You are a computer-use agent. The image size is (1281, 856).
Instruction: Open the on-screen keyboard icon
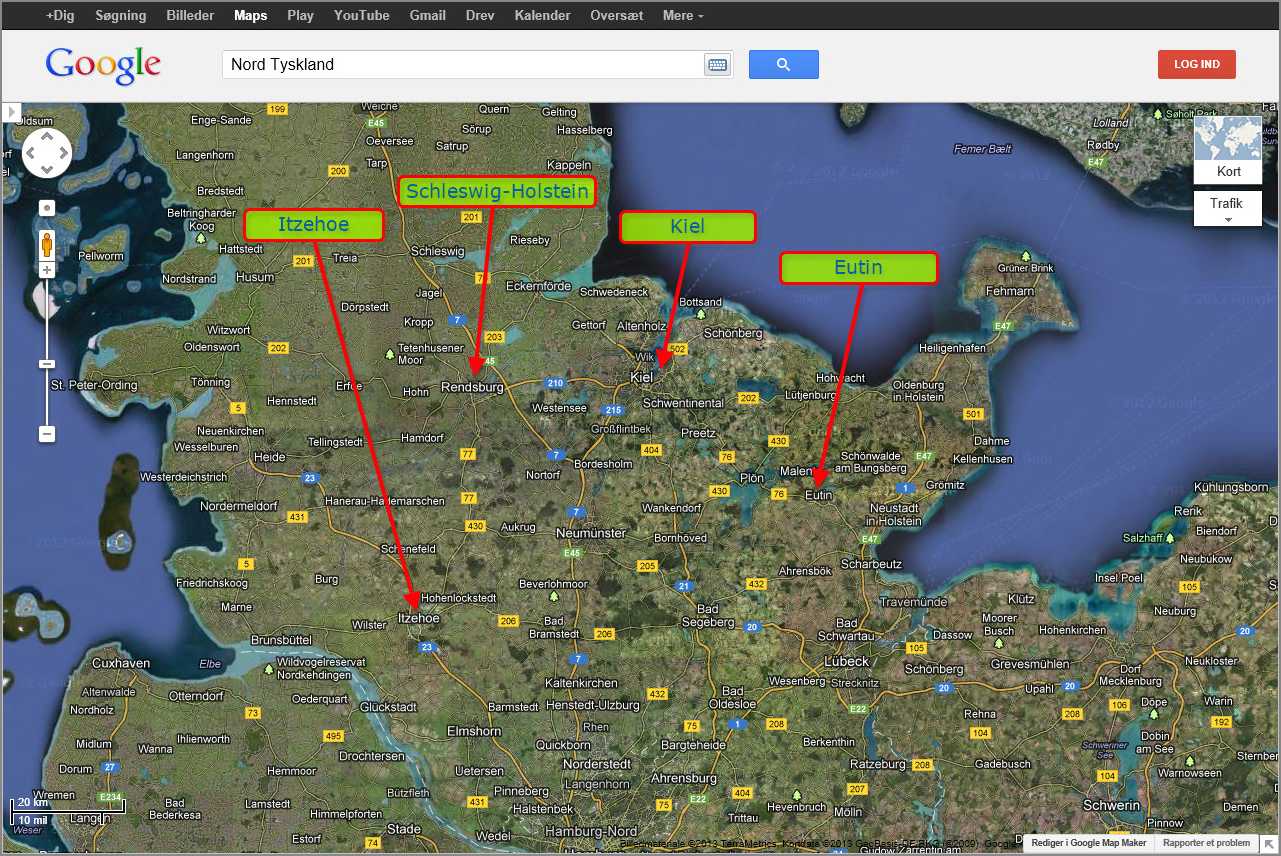tap(717, 65)
